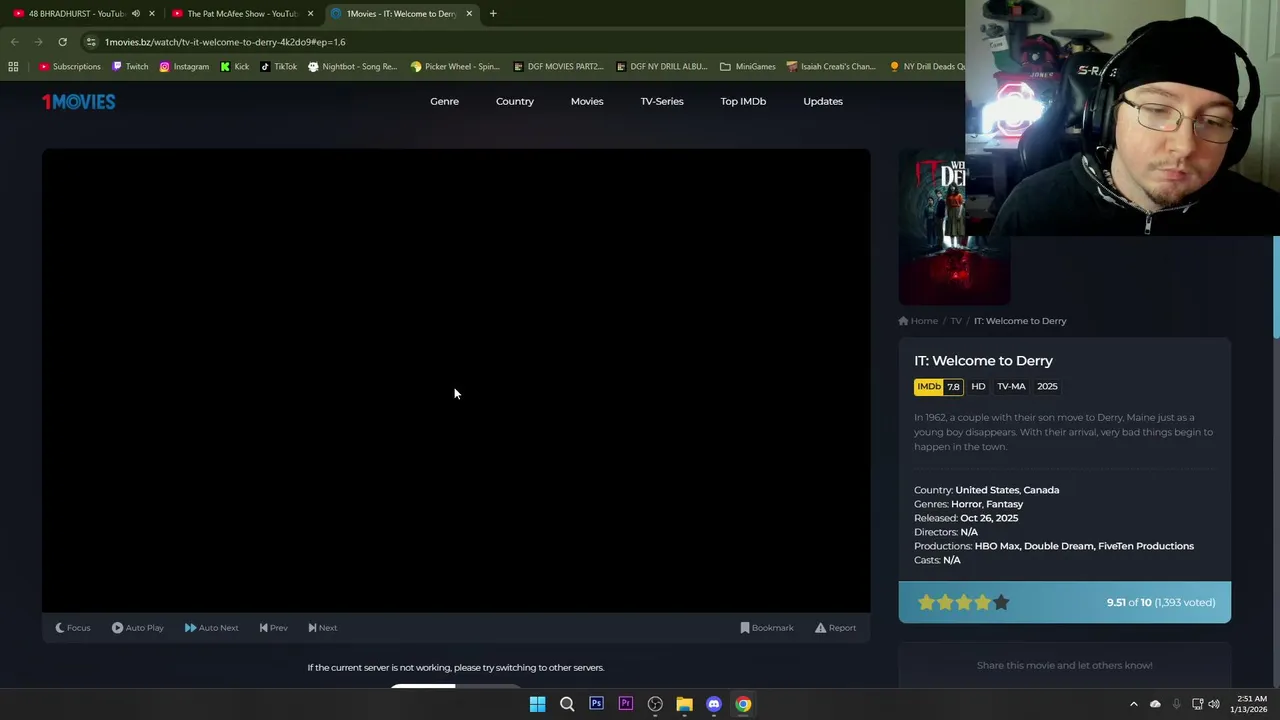Screen dimensions: 1280x720
Task: Toggle Focus mode under the player
Action: [x=72, y=628]
